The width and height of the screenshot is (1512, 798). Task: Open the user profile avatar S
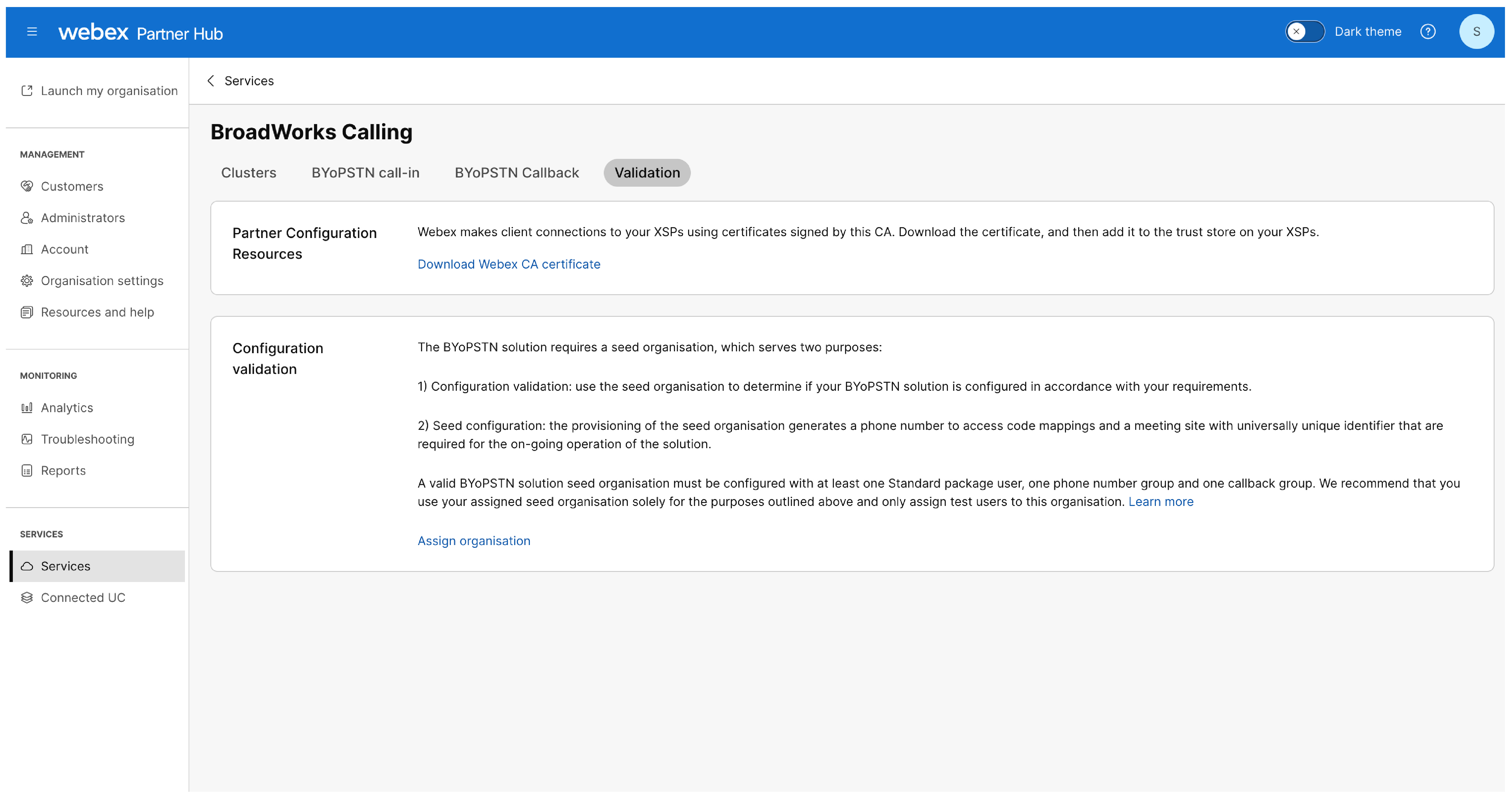1476,32
